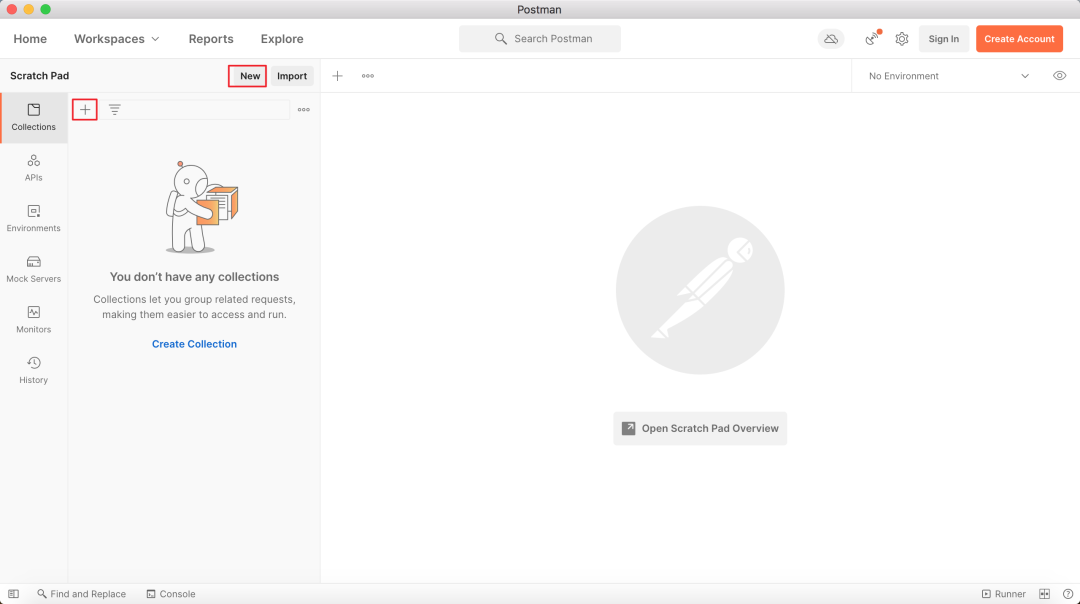Click the Sign In button
The width and height of the screenshot is (1080, 604).
(x=944, y=39)
